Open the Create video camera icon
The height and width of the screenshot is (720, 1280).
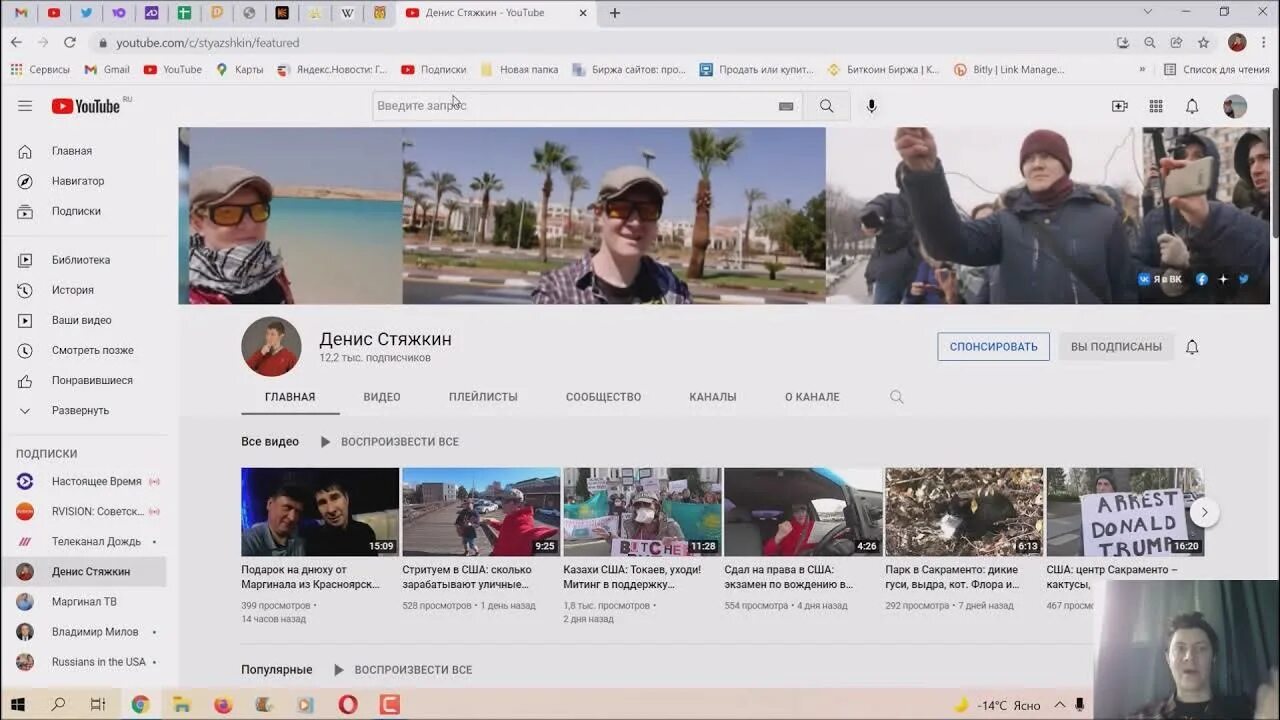[1120, 106]
